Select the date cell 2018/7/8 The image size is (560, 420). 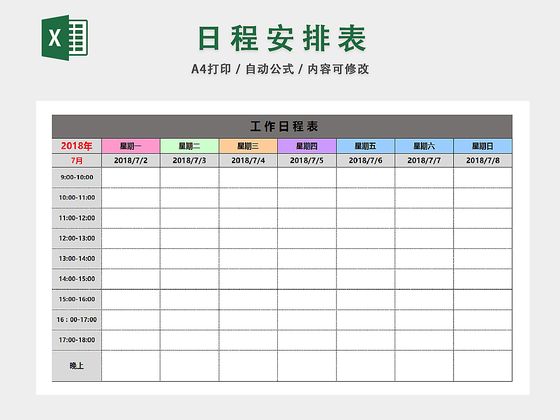pos(483,160)
